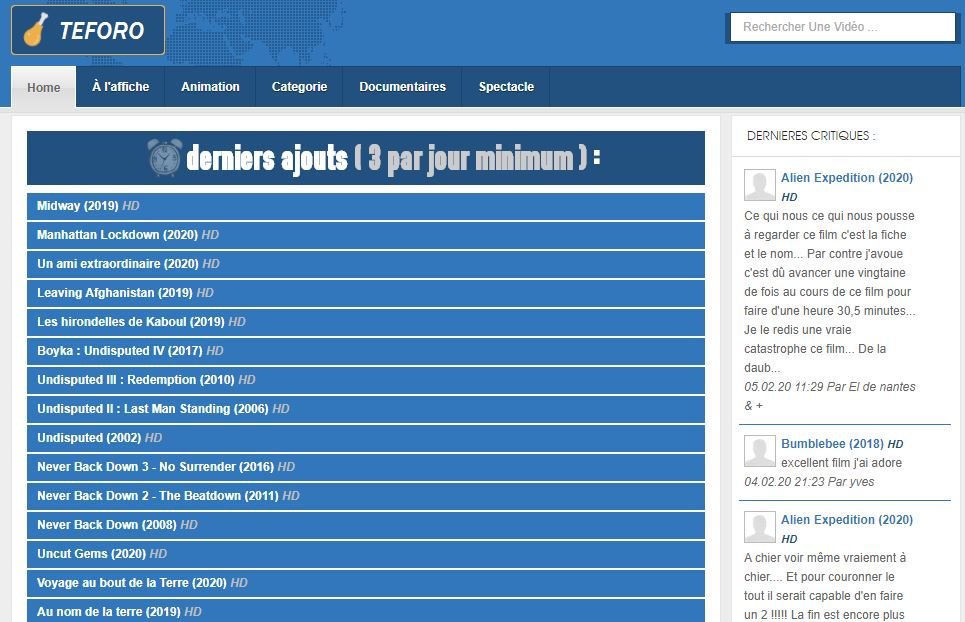965x622 pixels.
Task: Click the alarm clock icon in the banner
Action: pos(164,157)
